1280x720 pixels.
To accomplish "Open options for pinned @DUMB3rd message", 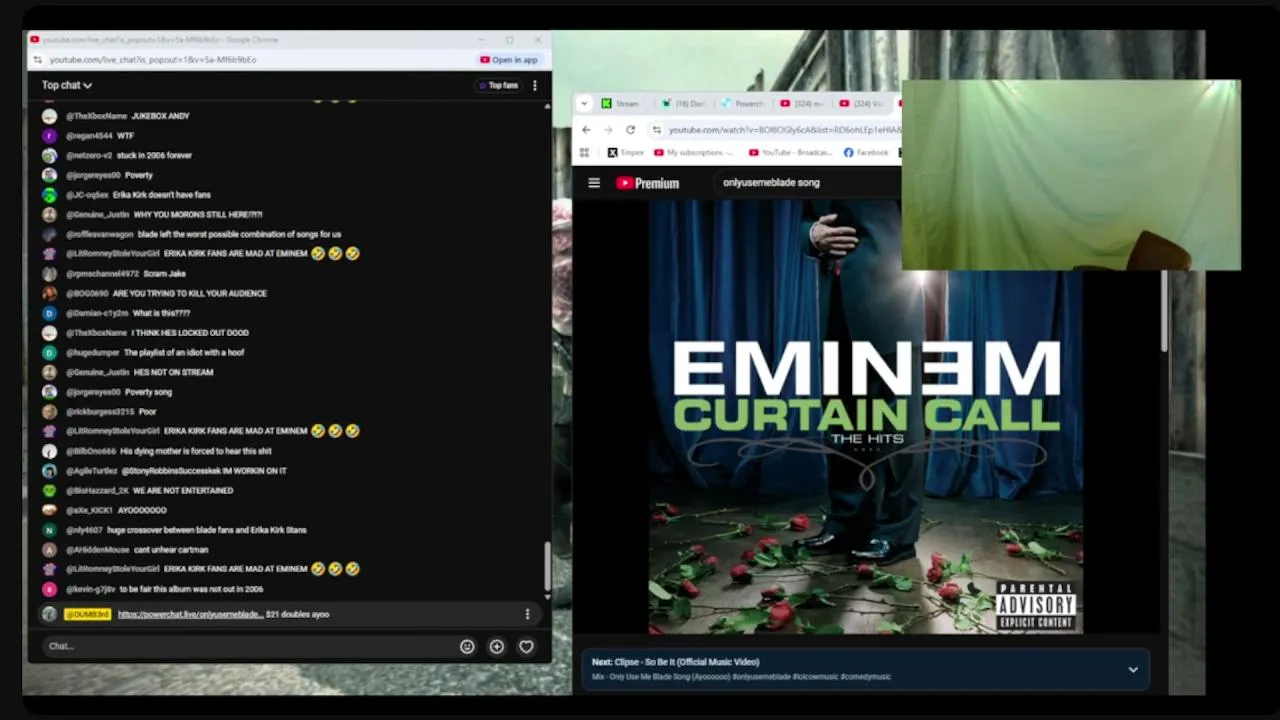I will click(527, 614).
